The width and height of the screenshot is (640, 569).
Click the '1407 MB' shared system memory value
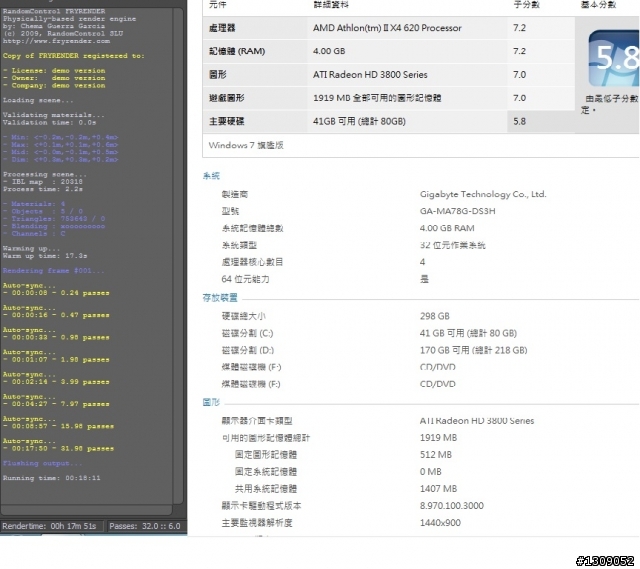tap(438, 489)
